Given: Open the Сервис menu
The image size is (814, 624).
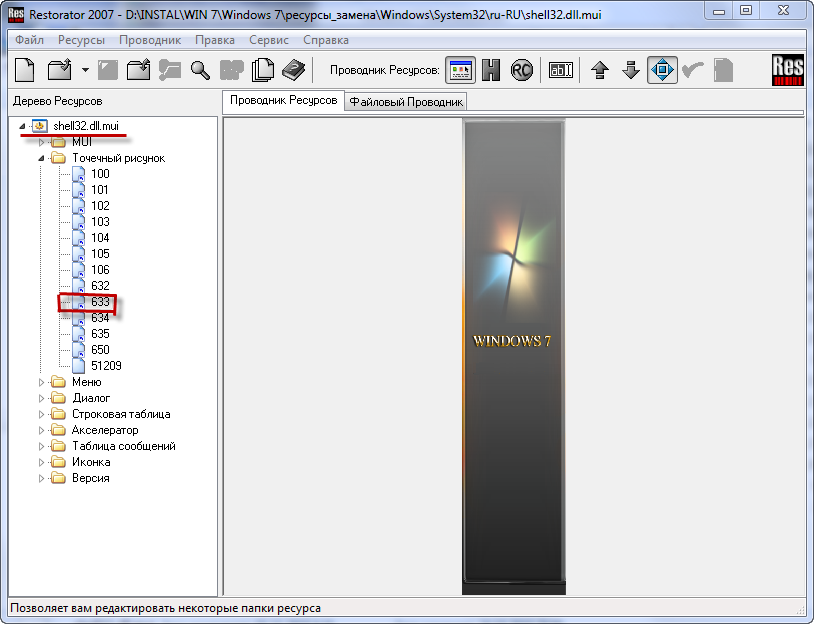Looking at the screenshot, I should [x=269, y=40].
